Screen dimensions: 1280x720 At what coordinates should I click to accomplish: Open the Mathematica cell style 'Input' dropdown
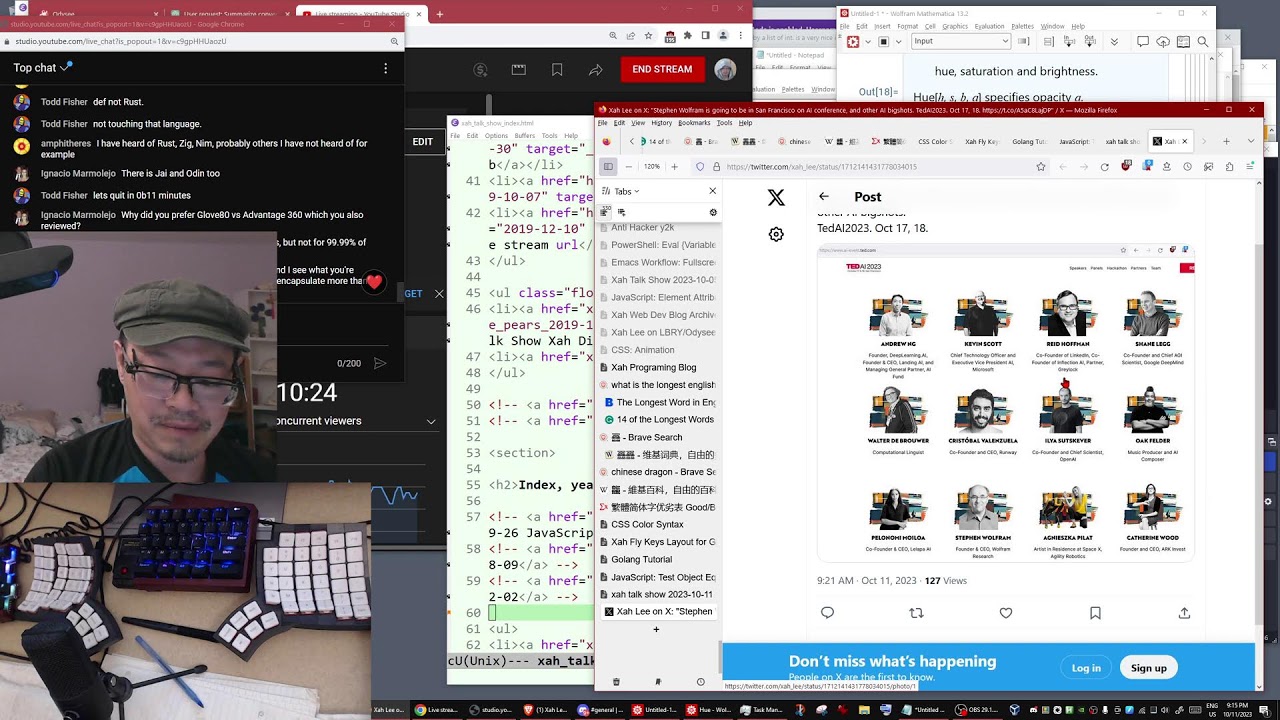[x=961, y=41]
